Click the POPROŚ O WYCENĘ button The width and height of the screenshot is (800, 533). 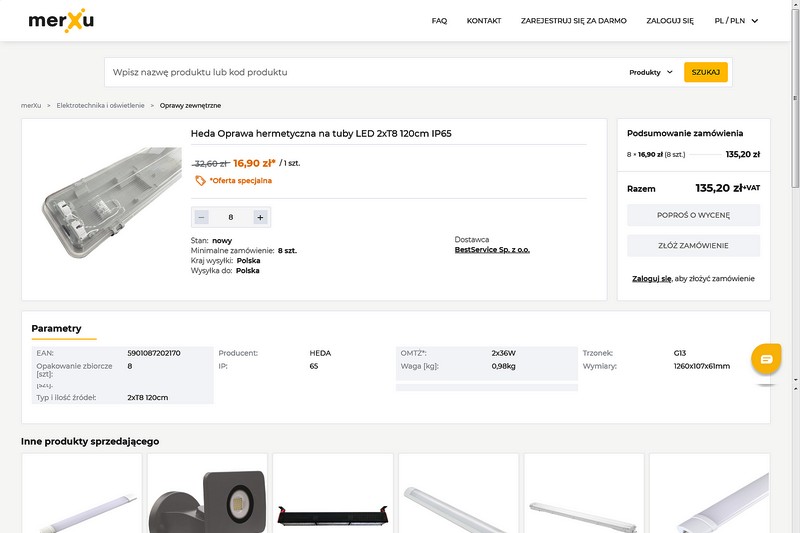click(693, 215)
